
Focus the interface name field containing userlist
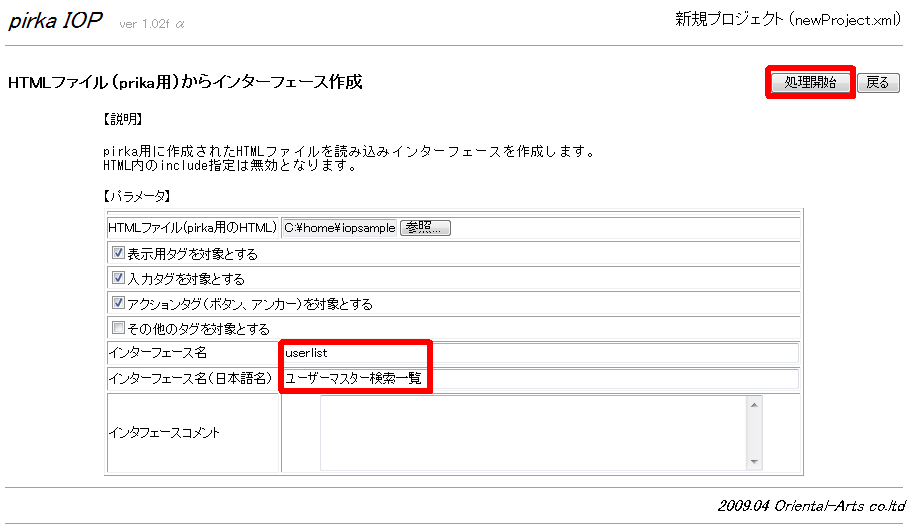point(540,353)
